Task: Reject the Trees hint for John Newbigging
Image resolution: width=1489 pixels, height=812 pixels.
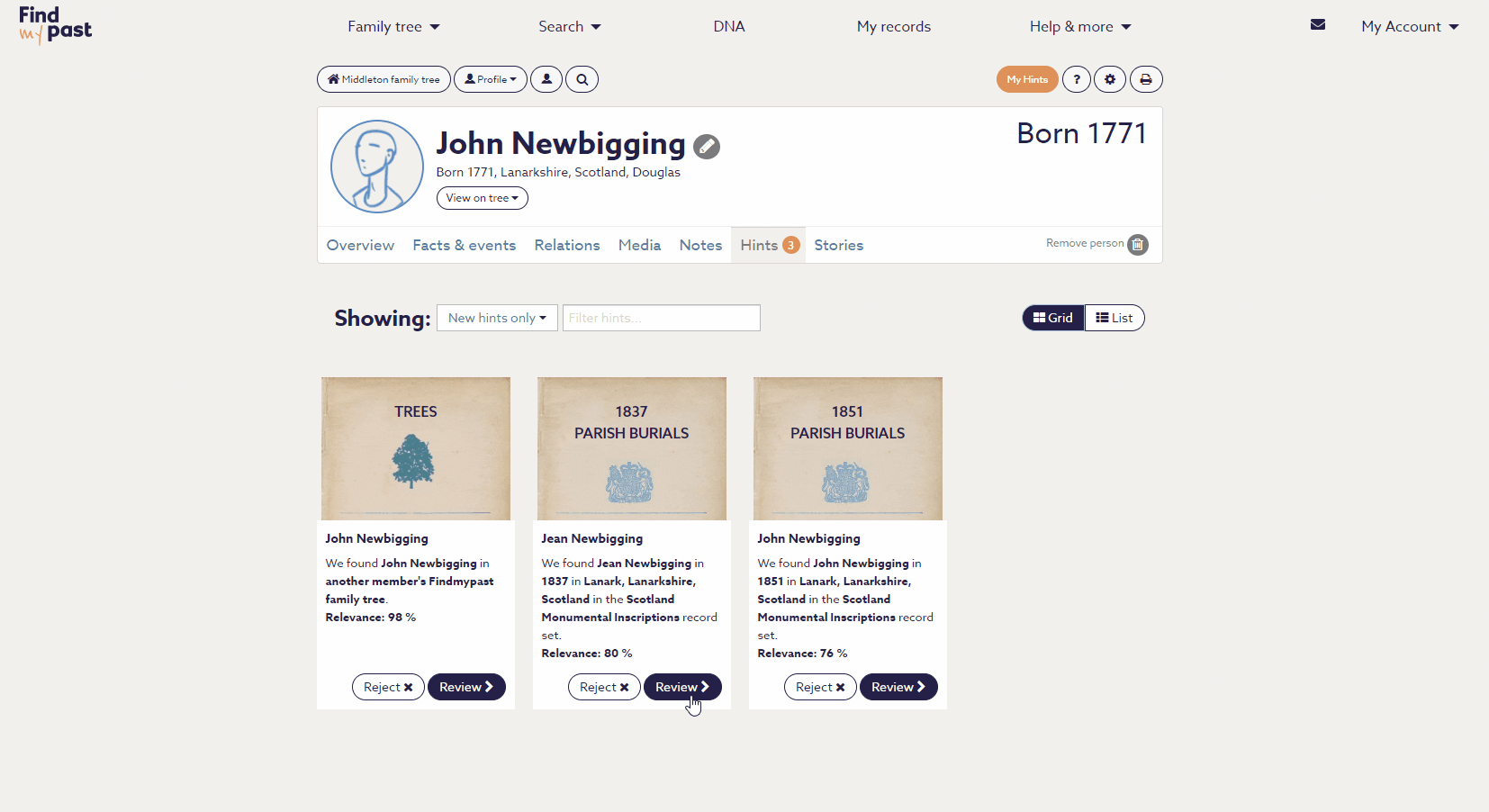Action: point(388,687)
